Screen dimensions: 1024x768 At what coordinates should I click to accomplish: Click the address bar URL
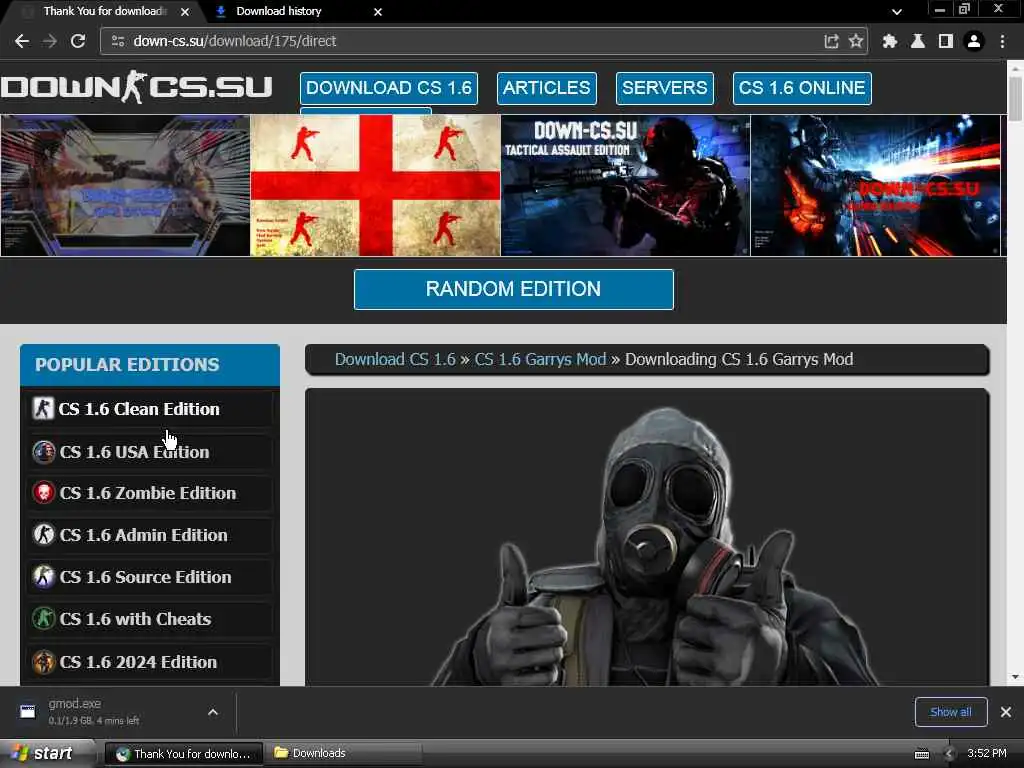point(234,41)
